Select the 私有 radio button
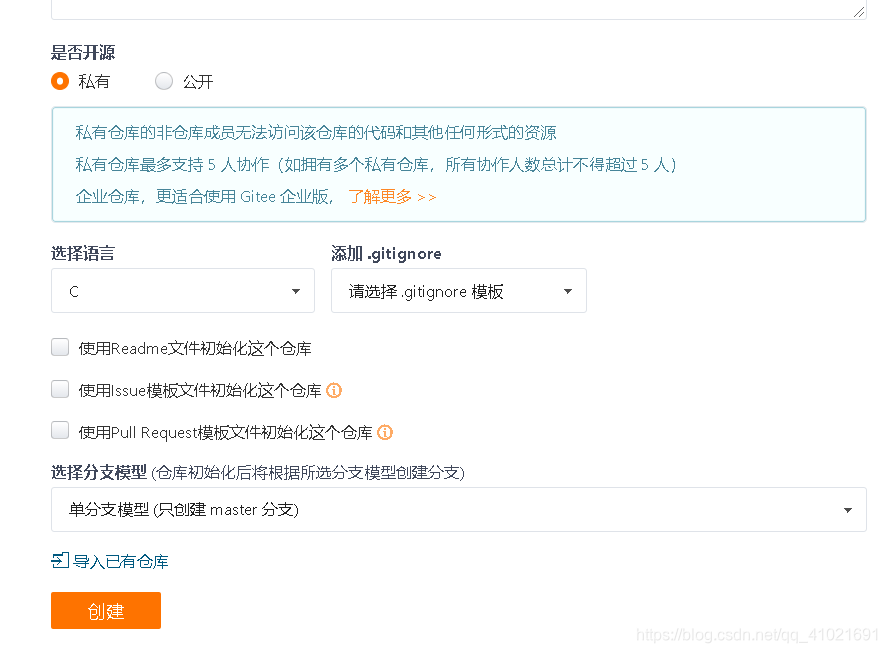This screenshot has width=887, height=653. point(58,81)
